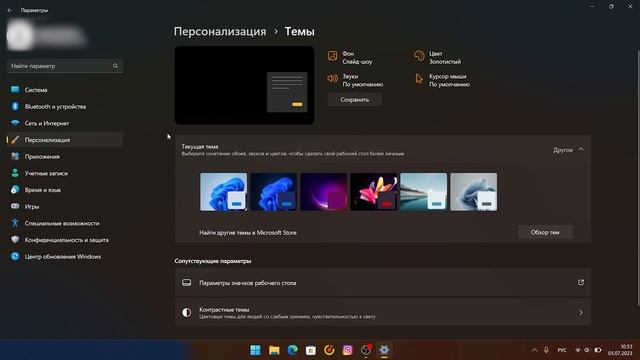This screenshot has height=360, width=640.
Task: Open the taskbar clock and date
Action: click(620, 350)
